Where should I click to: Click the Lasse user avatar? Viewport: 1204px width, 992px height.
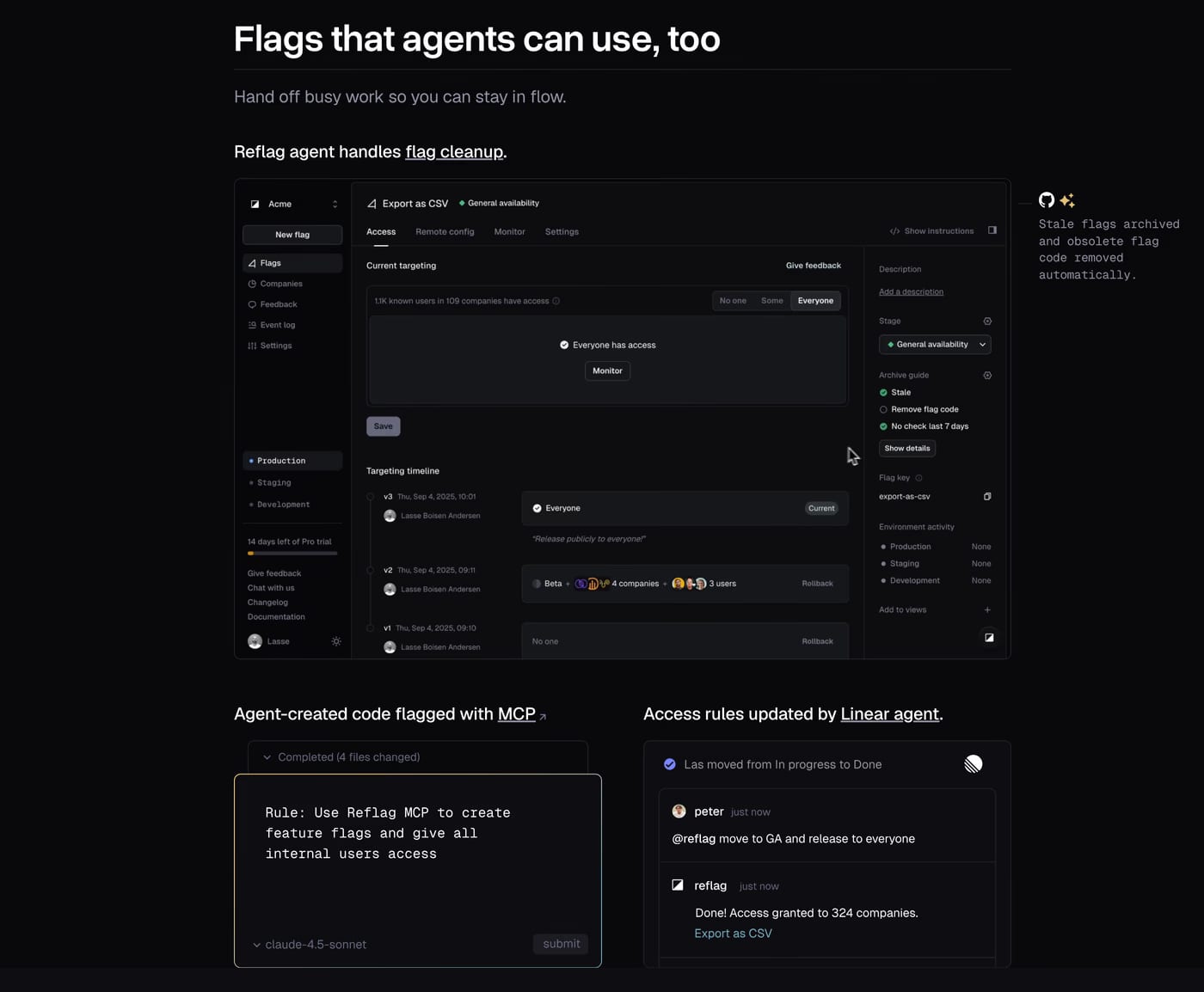[x=255, y=641]
